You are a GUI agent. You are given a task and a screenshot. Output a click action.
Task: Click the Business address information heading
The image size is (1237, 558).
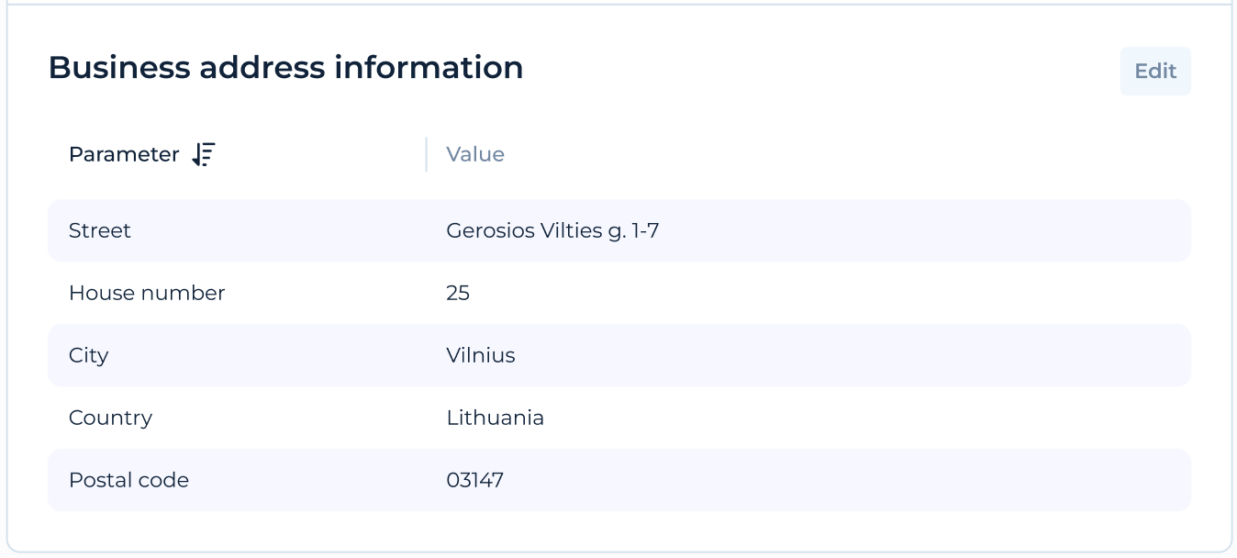point(285,68)
